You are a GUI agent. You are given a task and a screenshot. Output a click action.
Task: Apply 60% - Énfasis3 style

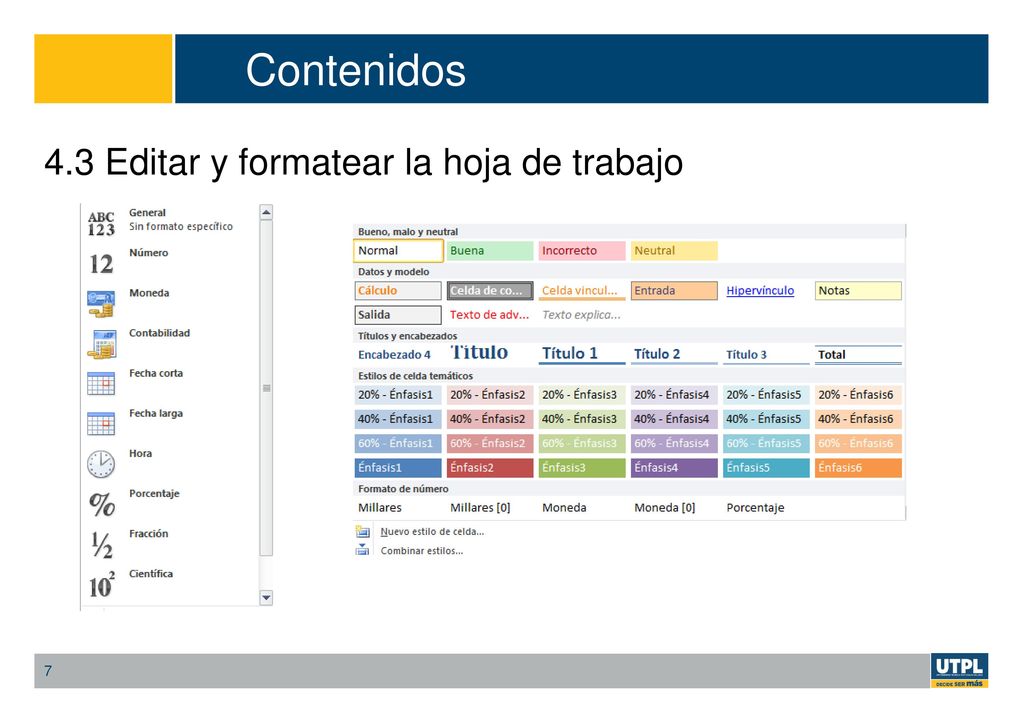[582, 444]
